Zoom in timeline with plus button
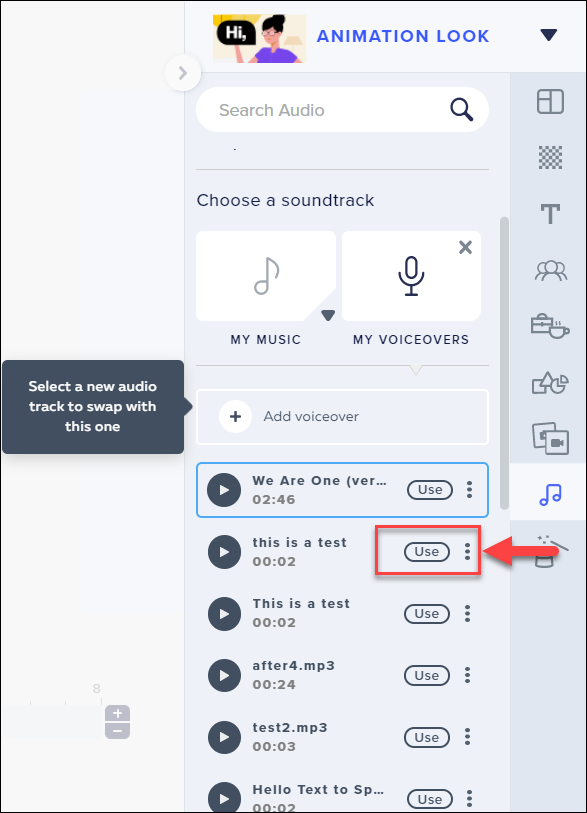 tap(117, 713)
